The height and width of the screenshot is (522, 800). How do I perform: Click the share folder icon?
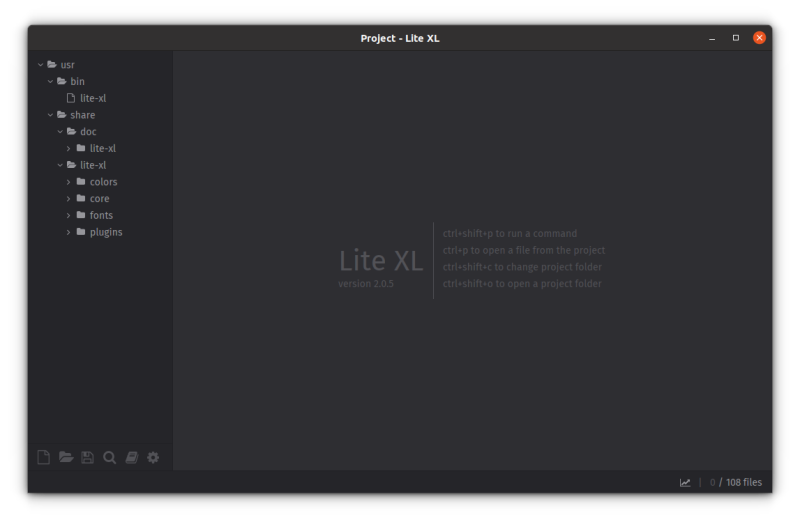[x=62, y=115]
